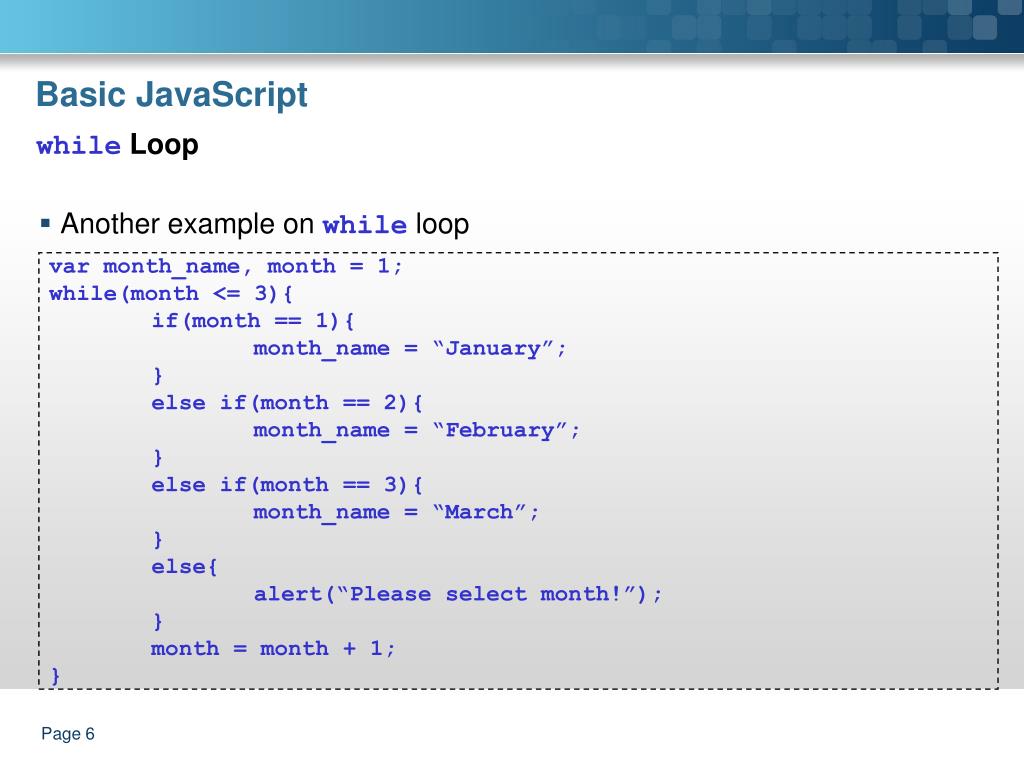Click the 'Page 6' footer label
This screenshot has height=768, width=1024.
tap(68, 734)
